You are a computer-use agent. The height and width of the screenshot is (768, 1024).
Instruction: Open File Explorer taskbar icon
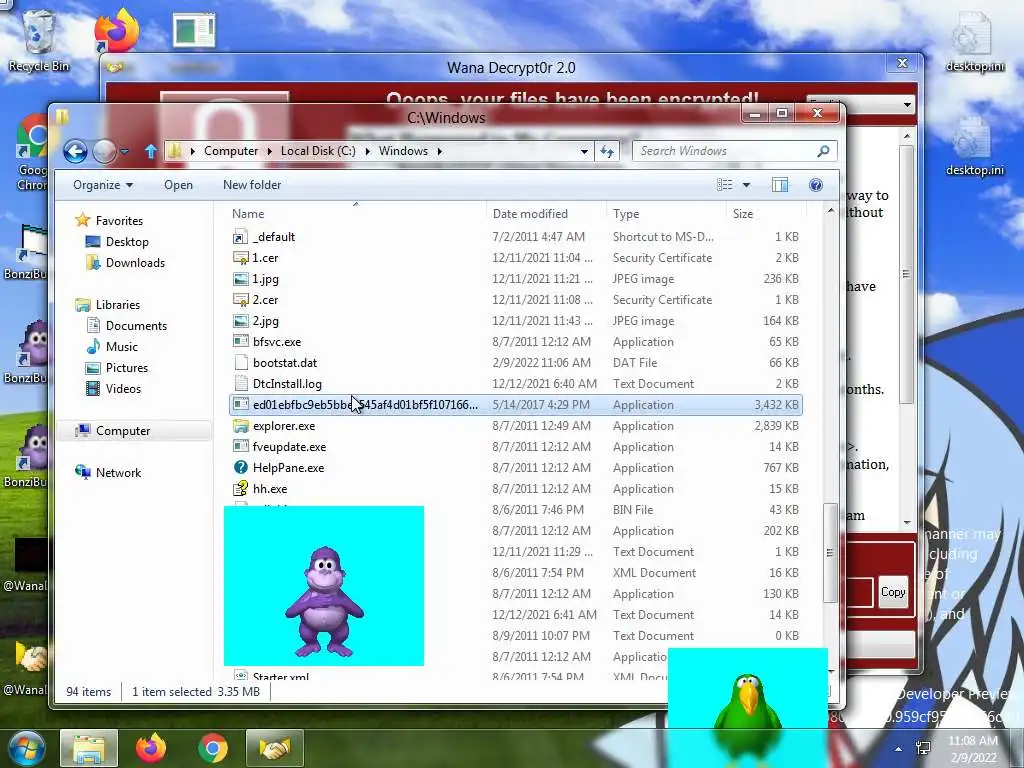[89, 748]
